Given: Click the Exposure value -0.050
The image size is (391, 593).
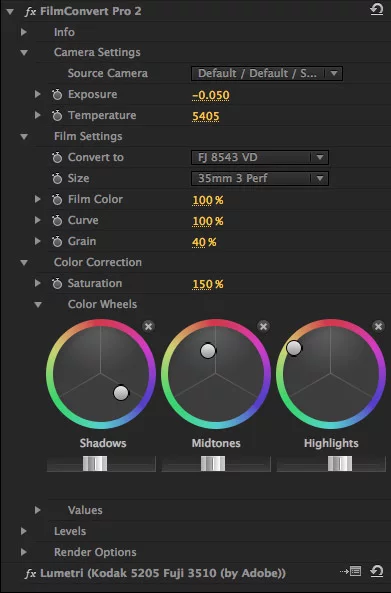Looking at the screenshot, I should 211,95.
